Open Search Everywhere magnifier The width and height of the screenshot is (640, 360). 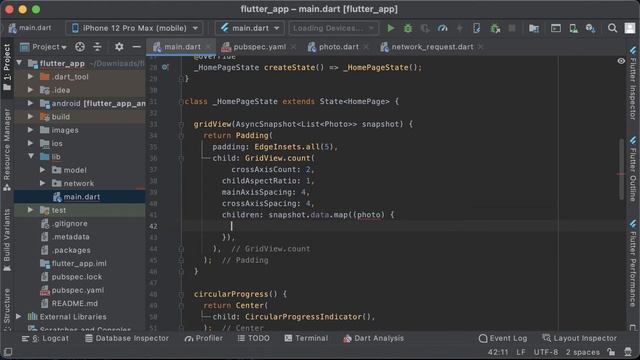[x=612, y=28]
